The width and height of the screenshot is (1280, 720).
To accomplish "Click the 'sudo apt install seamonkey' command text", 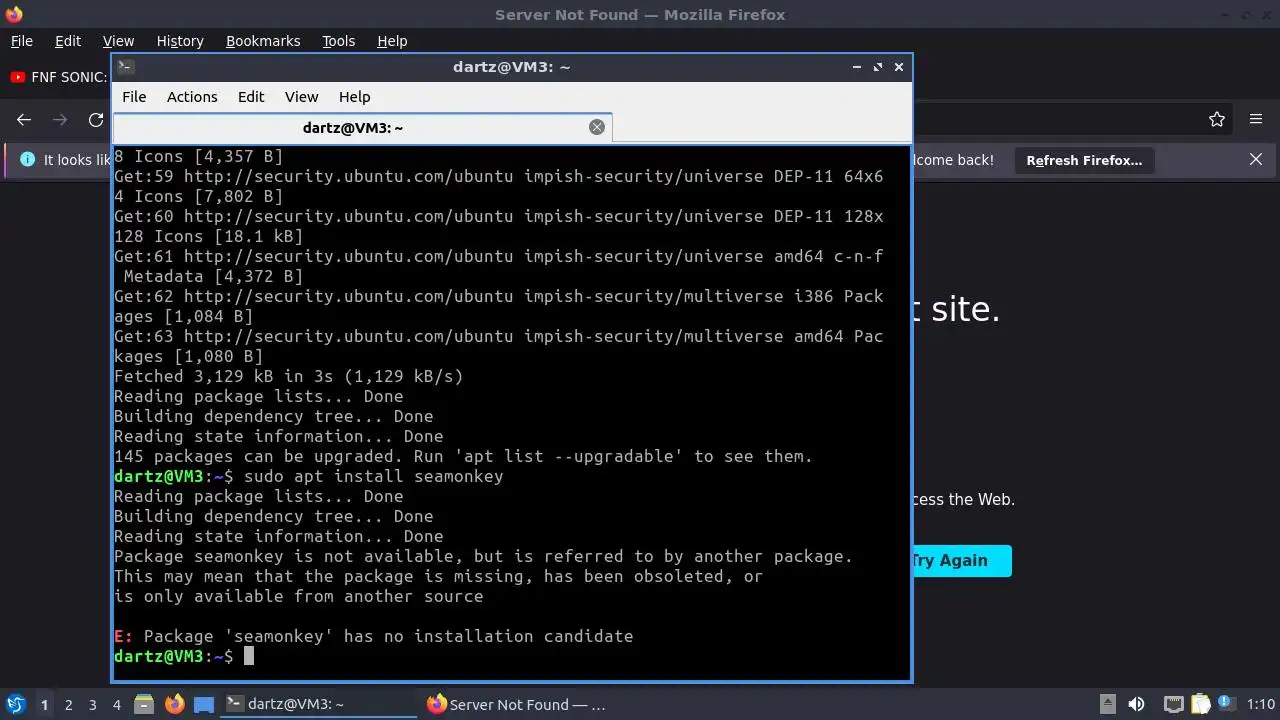I will pyautogui.click(x=373, y=476).
